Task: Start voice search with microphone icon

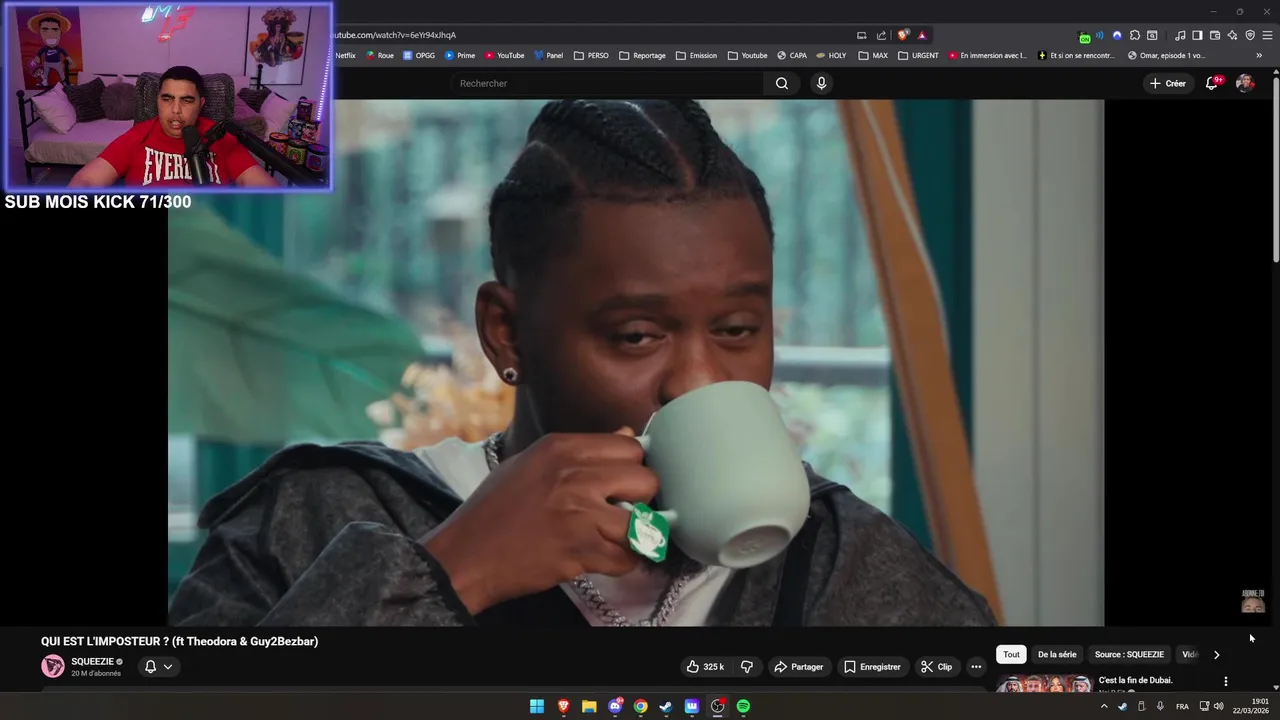Action: click(821, 83)
